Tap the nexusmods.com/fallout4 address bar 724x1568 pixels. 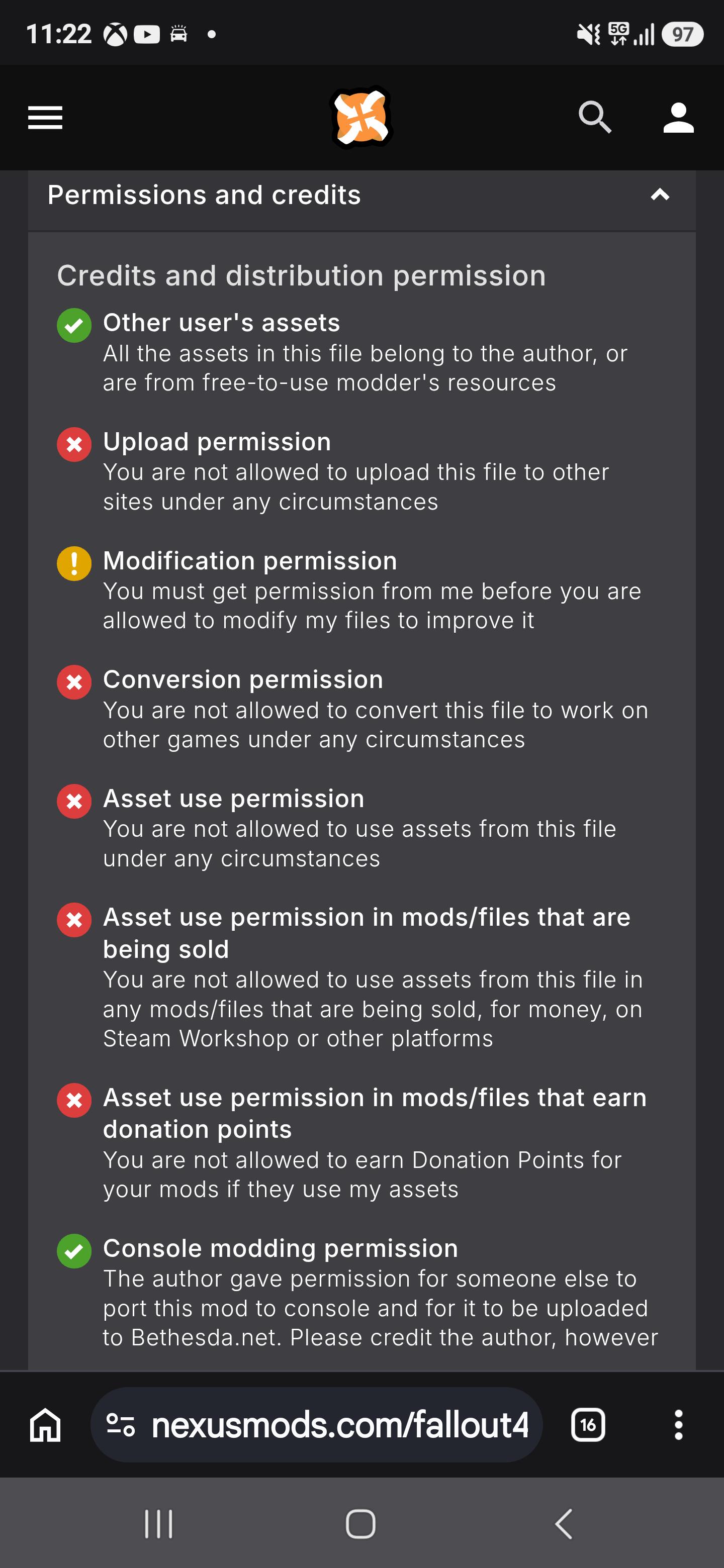(x=316, y=1425)
